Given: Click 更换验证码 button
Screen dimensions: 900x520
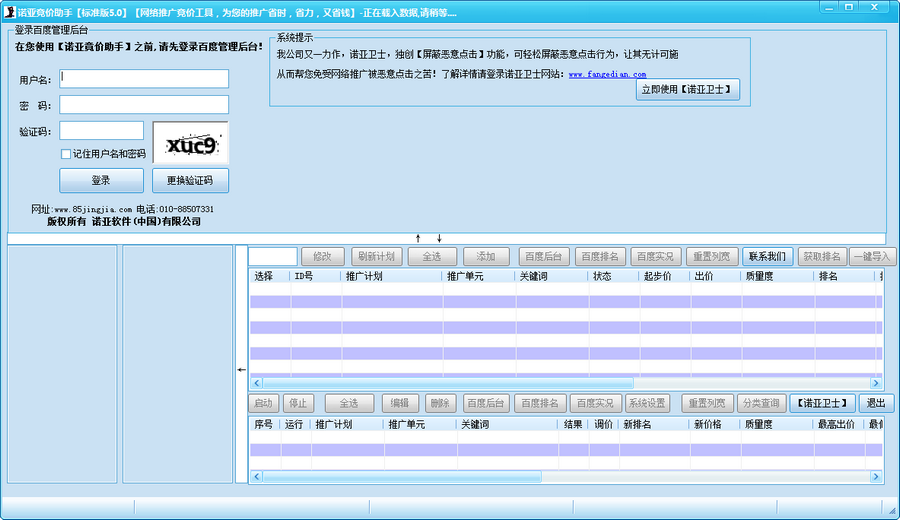Looking at the screenshot, I should coord(190,180).
